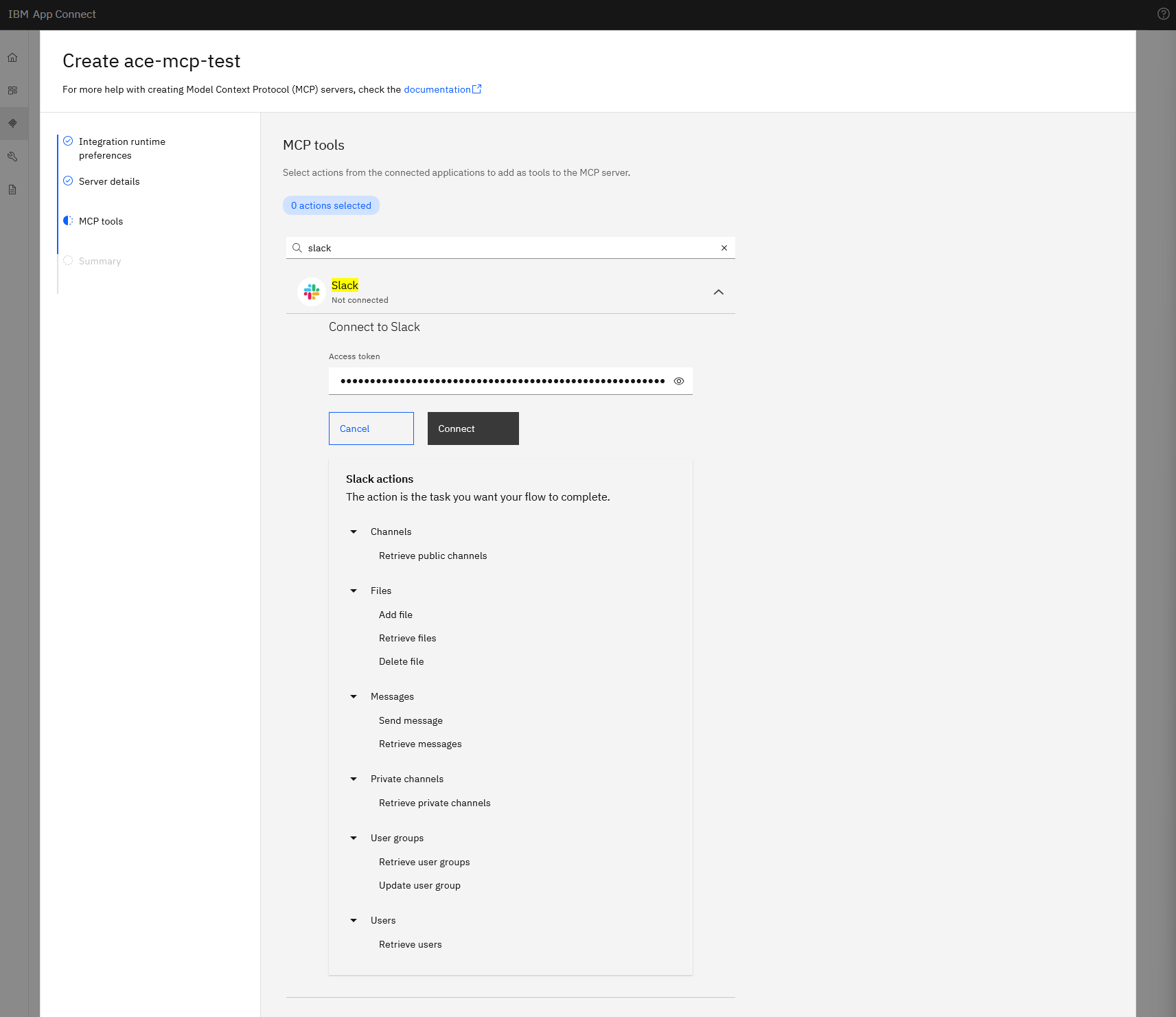The image size is (1176, 1017).
Task: Collapse the Channels action group
Action: point(354,532)
